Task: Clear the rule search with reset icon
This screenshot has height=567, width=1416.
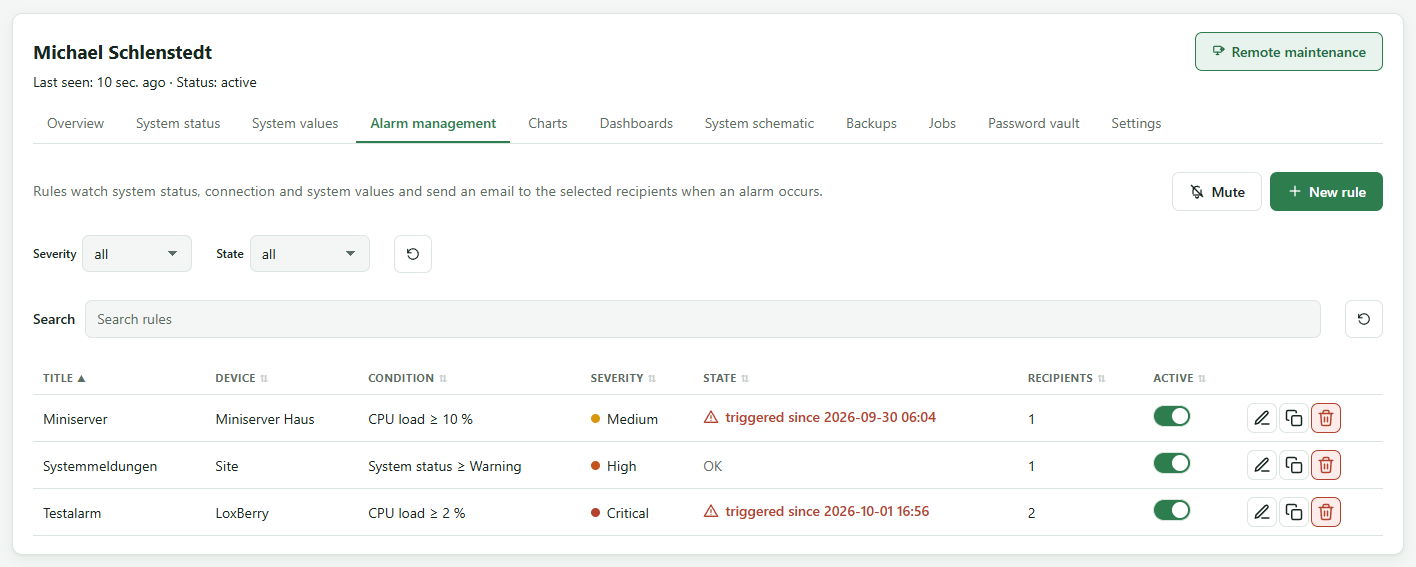Action: coord(1364,319)
